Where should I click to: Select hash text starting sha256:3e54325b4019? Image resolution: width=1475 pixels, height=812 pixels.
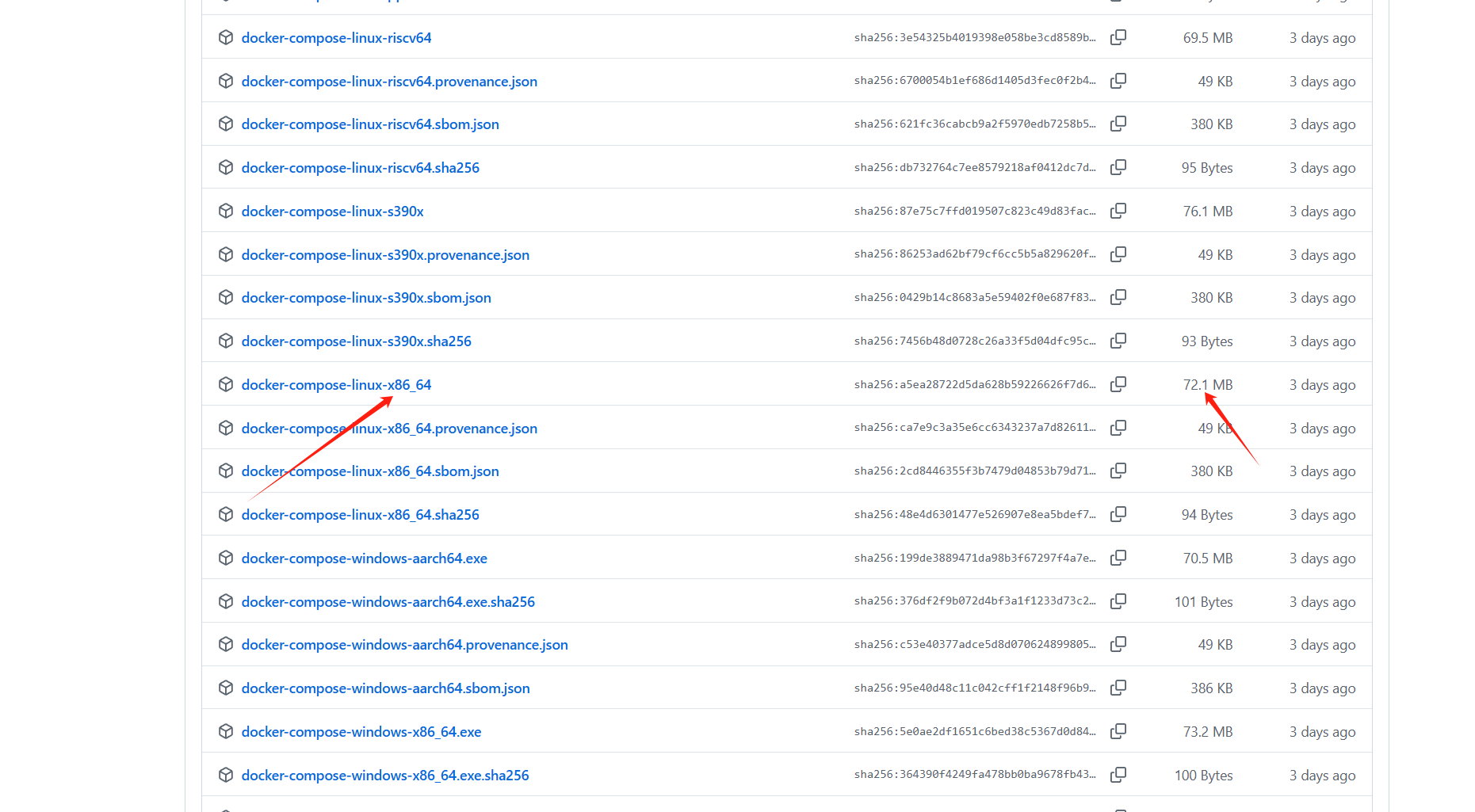pyautogui.click(x=975, y=37)
